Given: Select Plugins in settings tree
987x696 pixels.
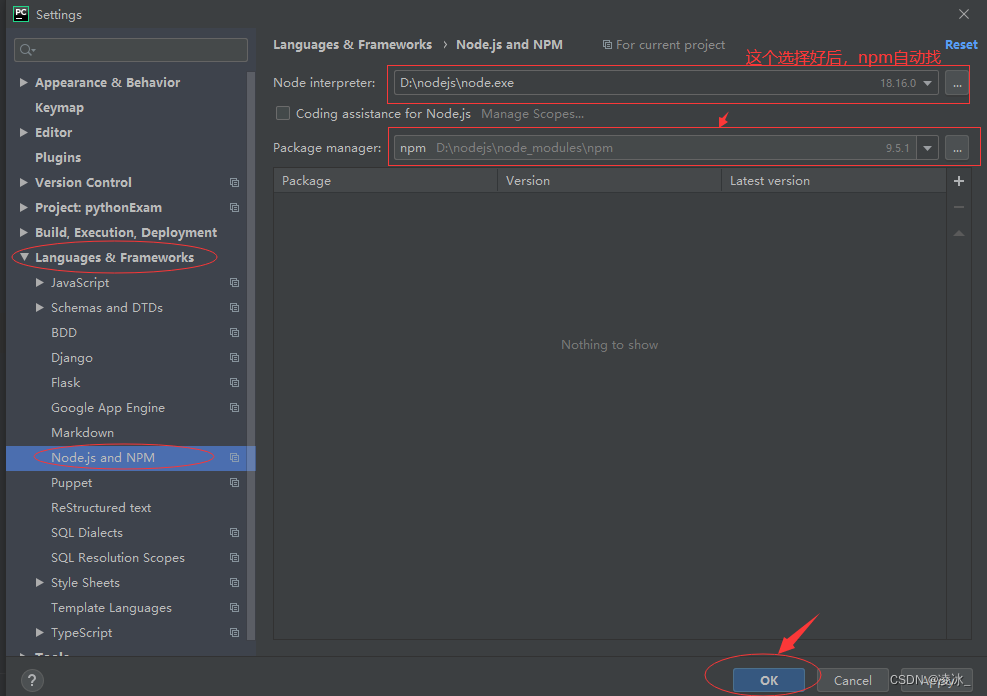Looking at the screenshot, I should (58, 157).
